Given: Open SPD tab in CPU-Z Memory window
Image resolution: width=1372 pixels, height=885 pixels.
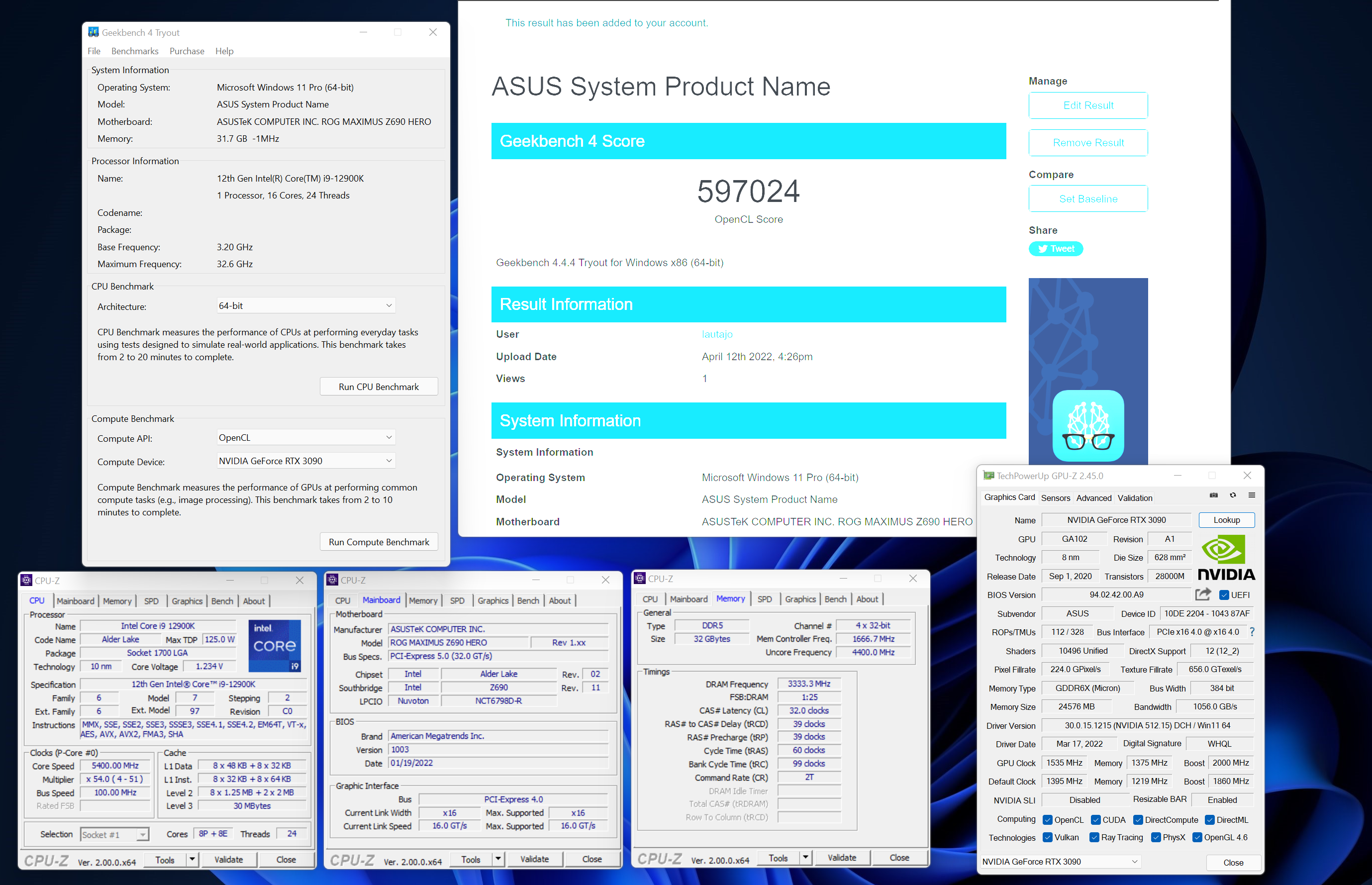Looking at the screenshot, I should [765, 599].
